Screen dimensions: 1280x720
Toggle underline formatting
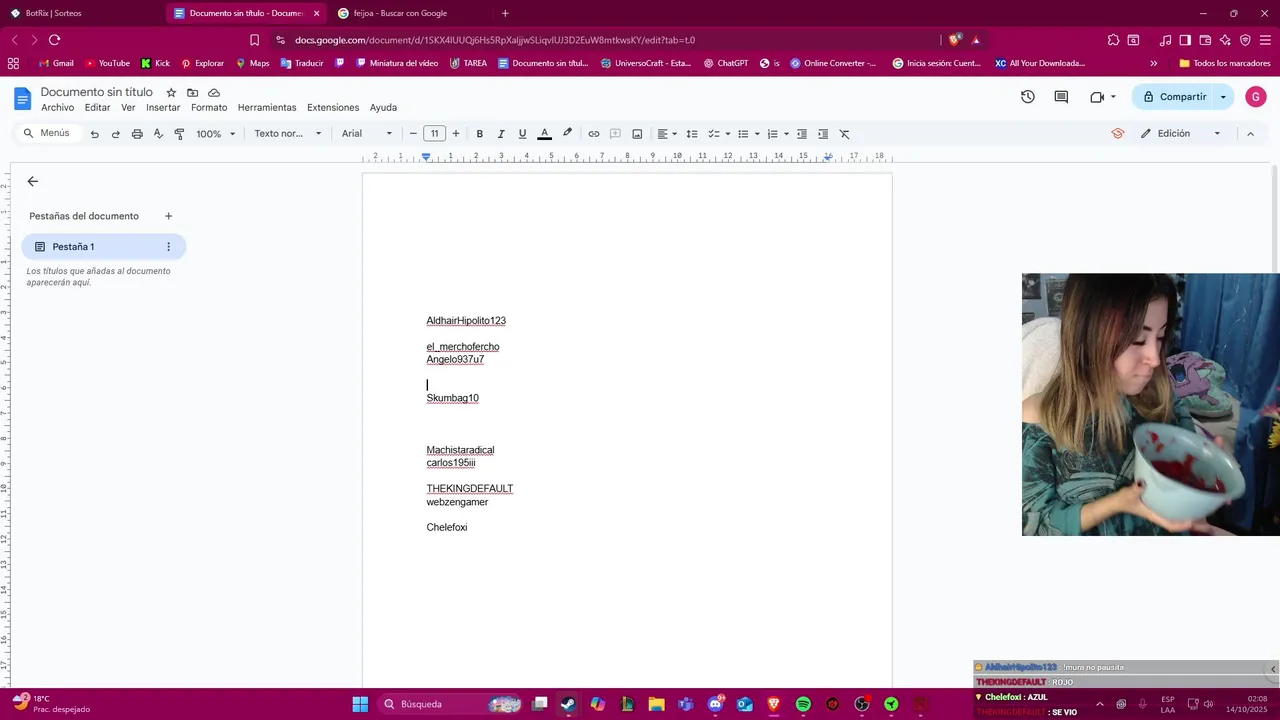pyautogui.click(x=522, y=134)
